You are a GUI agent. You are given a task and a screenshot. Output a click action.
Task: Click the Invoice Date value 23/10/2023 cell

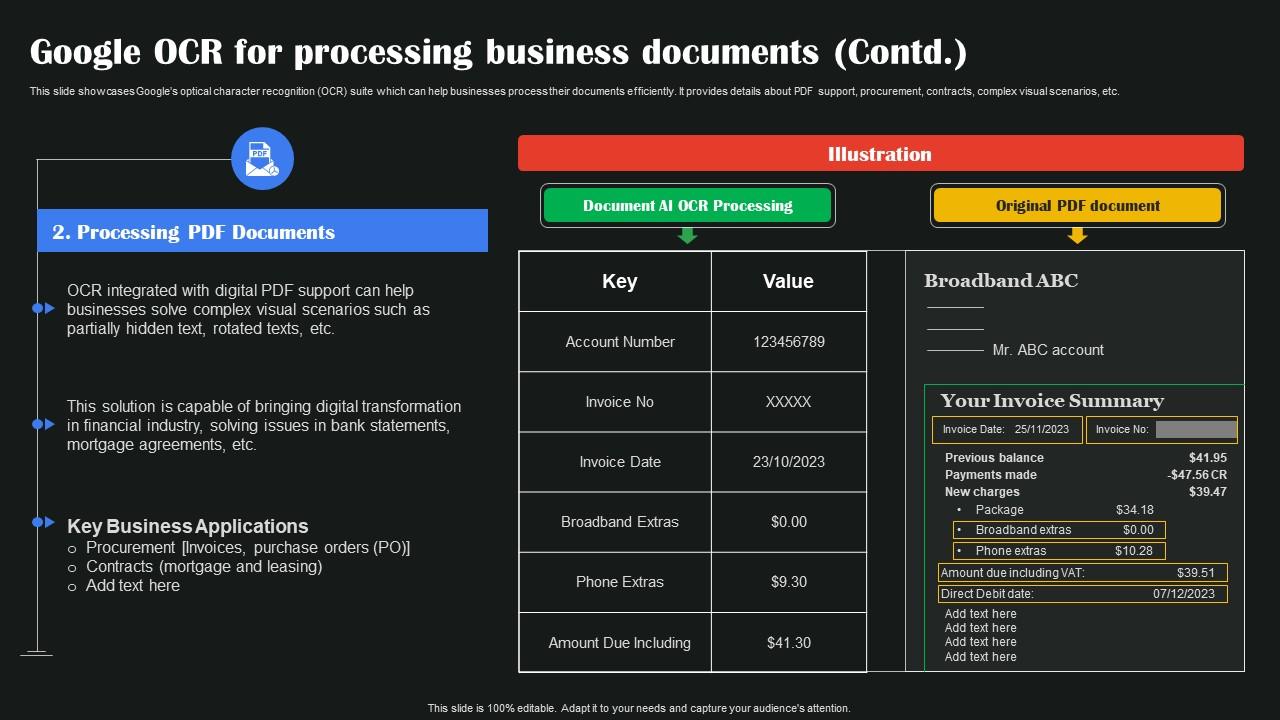click(x=788, y=462)
